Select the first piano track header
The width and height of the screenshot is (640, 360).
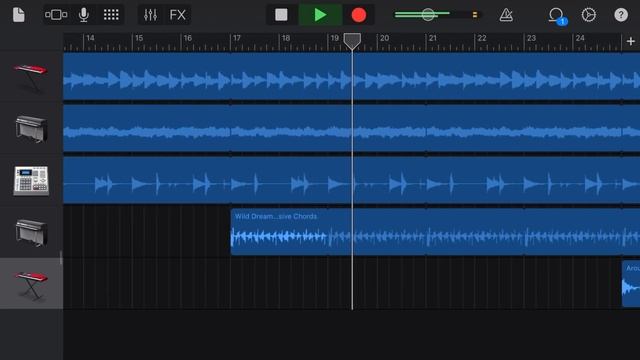tap(31, 128)
